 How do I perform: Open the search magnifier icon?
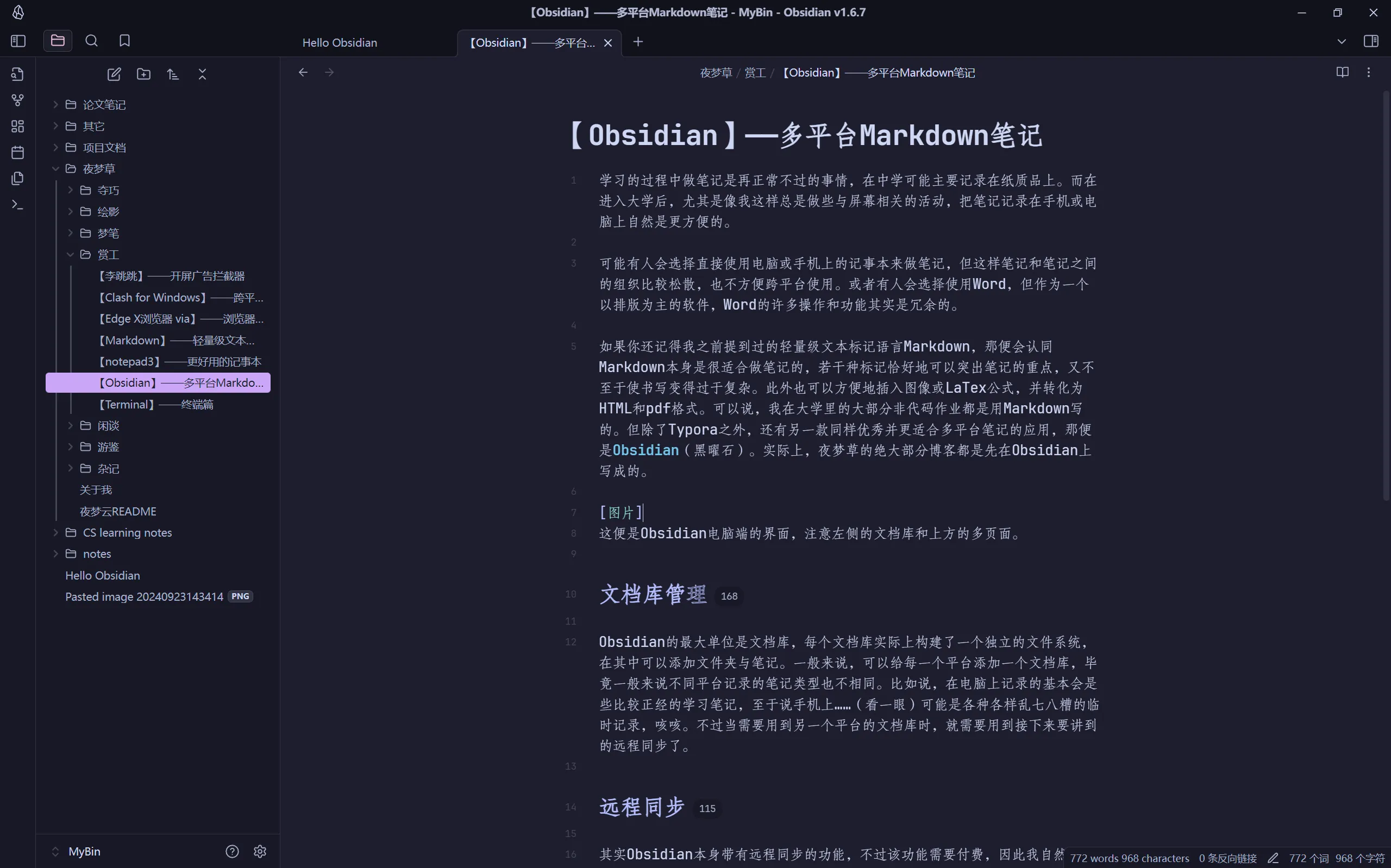(x=91, y=41)
